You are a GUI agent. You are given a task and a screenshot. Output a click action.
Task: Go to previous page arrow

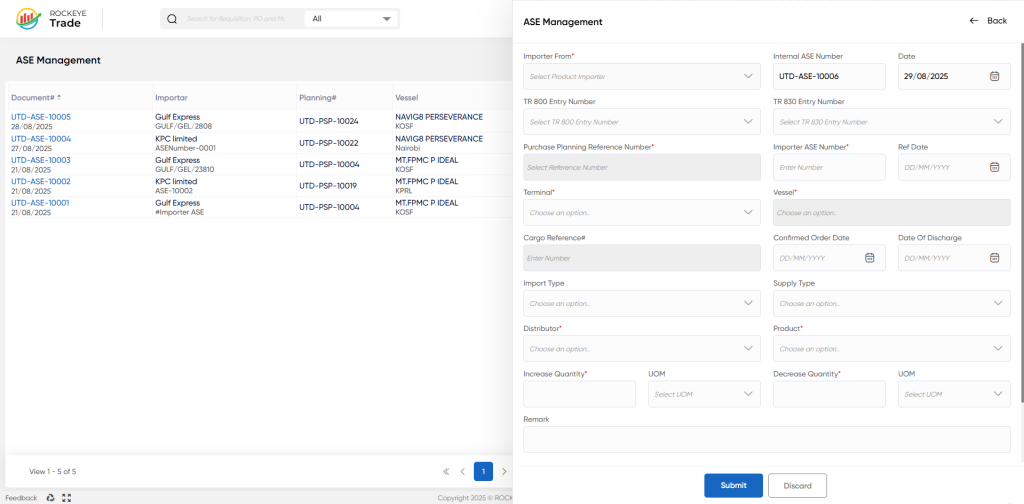tap(462, 471)
